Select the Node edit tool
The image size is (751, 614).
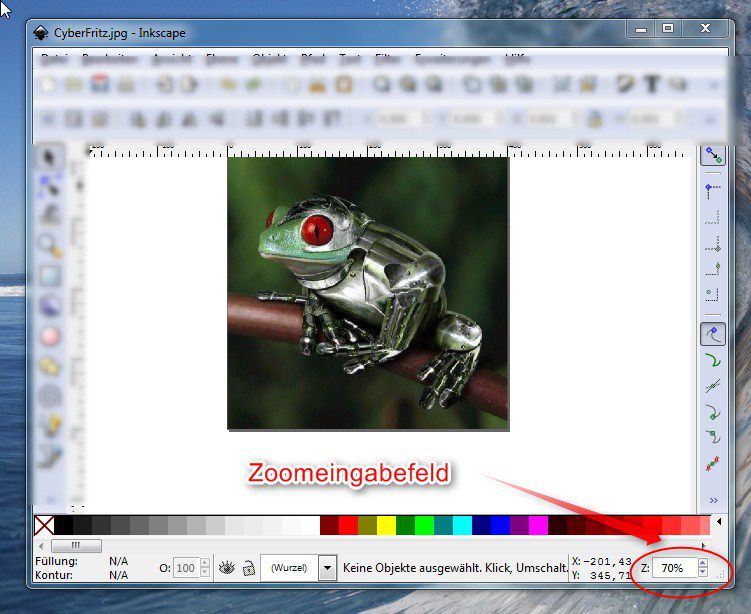click(50, 186)
